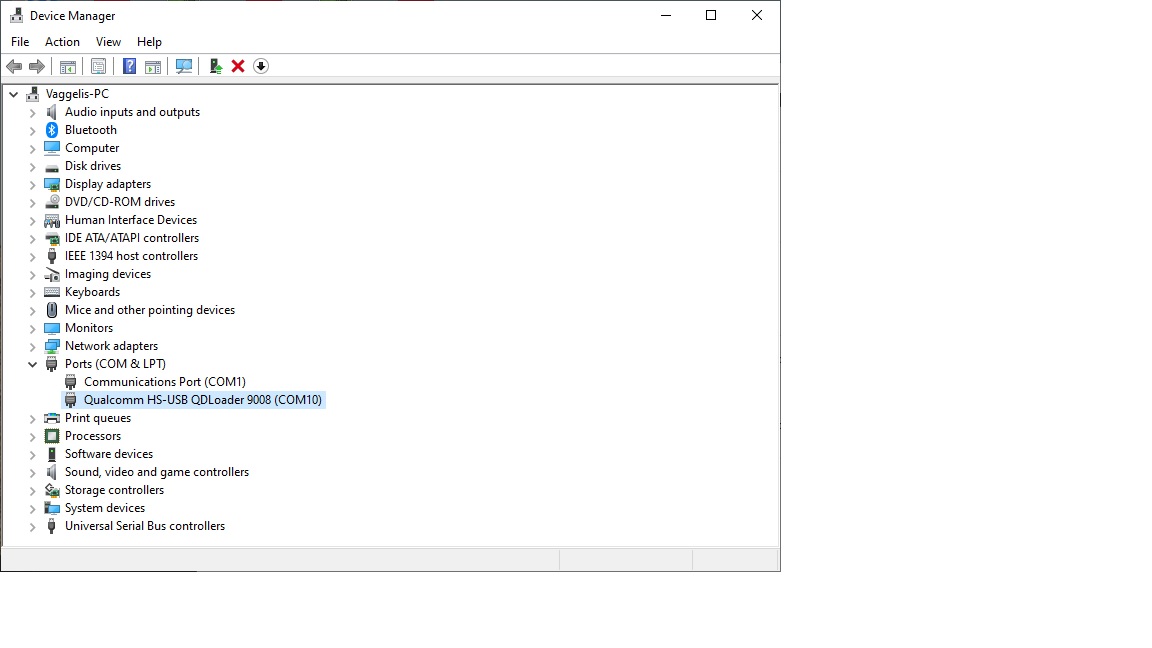Screen dimensions: 1152x648
Task: Click the Processors chip icon
Action: (51, 436)
